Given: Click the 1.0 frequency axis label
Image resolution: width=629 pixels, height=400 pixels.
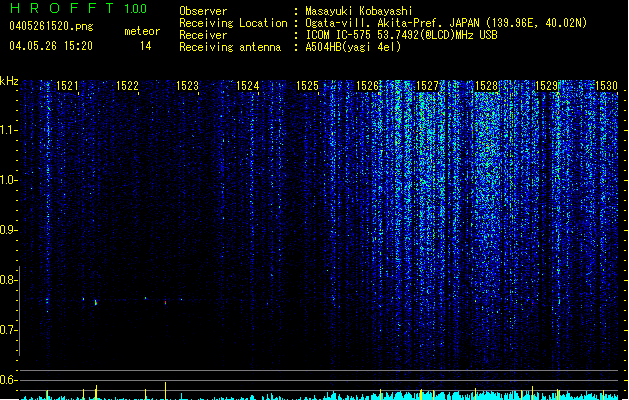Looking at the screenshot, I should click(8, 180).
